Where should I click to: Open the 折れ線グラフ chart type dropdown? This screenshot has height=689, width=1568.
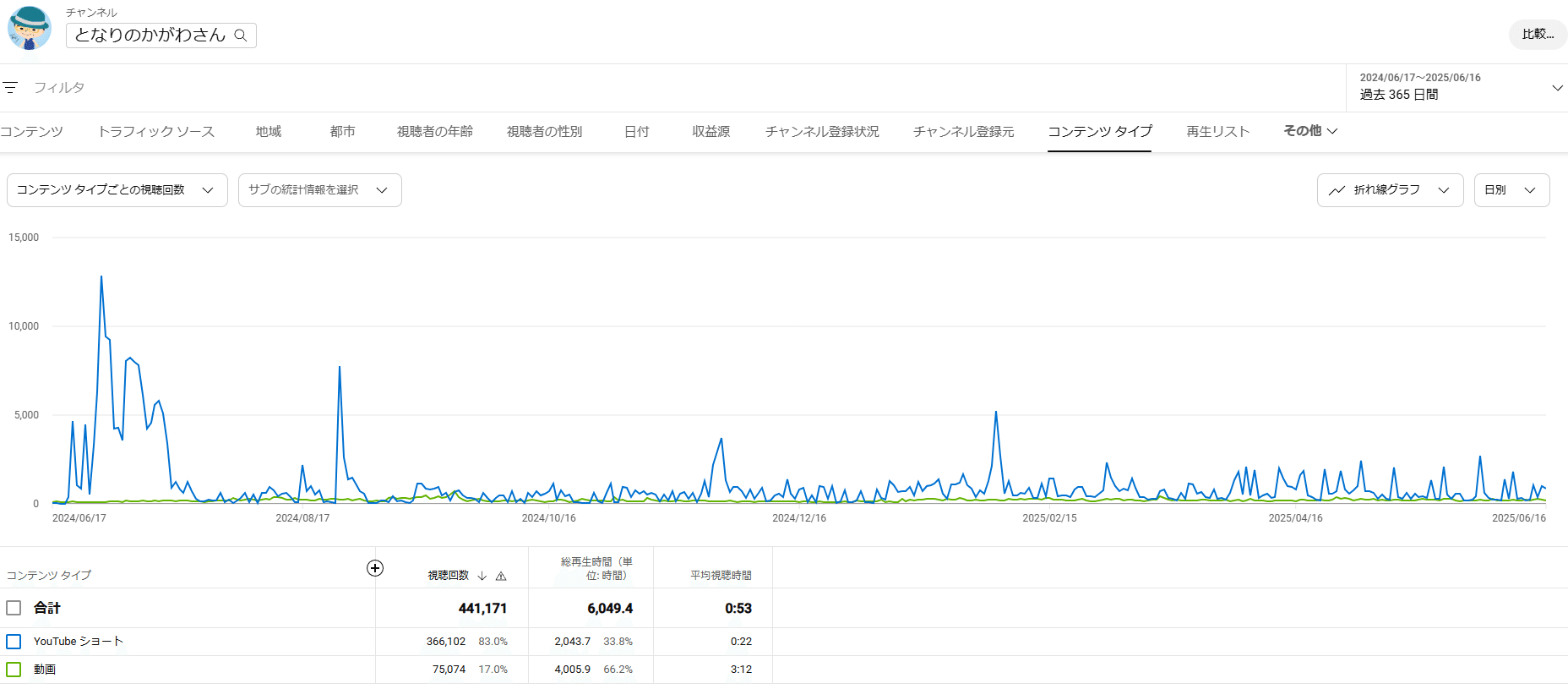click(x=1390, y=190)
